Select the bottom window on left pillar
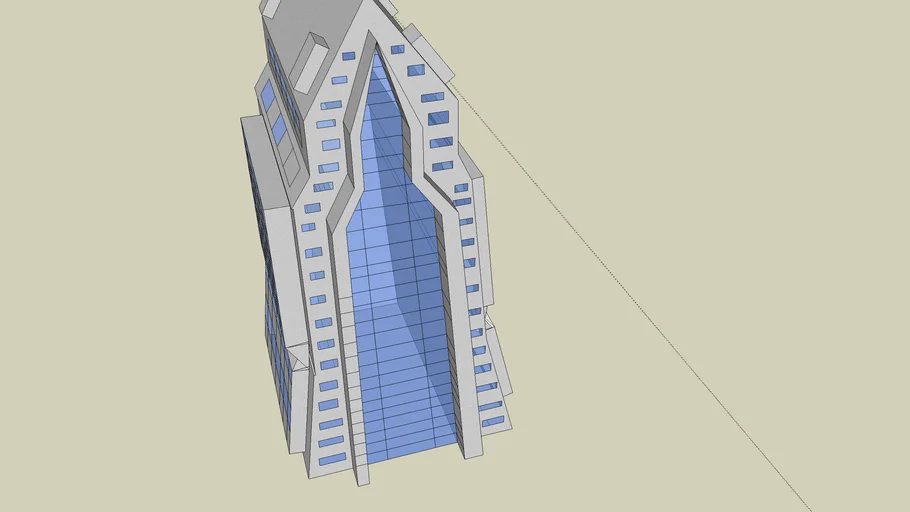The height and width of the screenshot is (512, 910). tap(332, 458)
